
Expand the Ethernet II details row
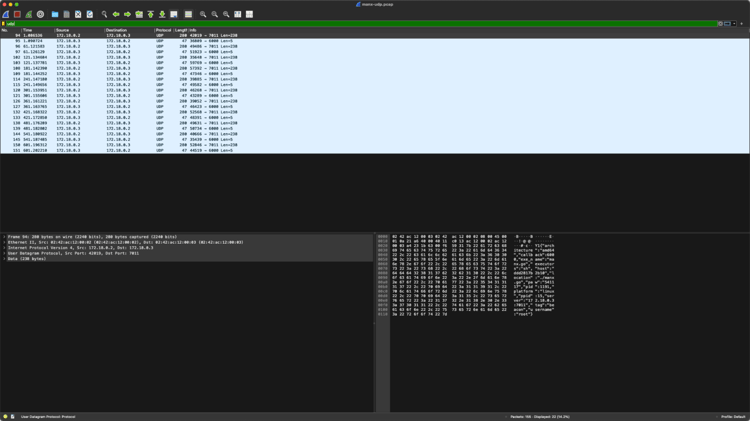[4, 242]
